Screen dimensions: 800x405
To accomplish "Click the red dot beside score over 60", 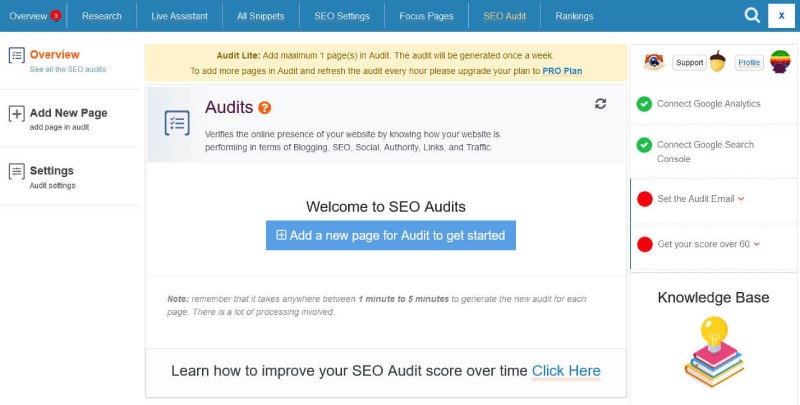I will (645, 244).
